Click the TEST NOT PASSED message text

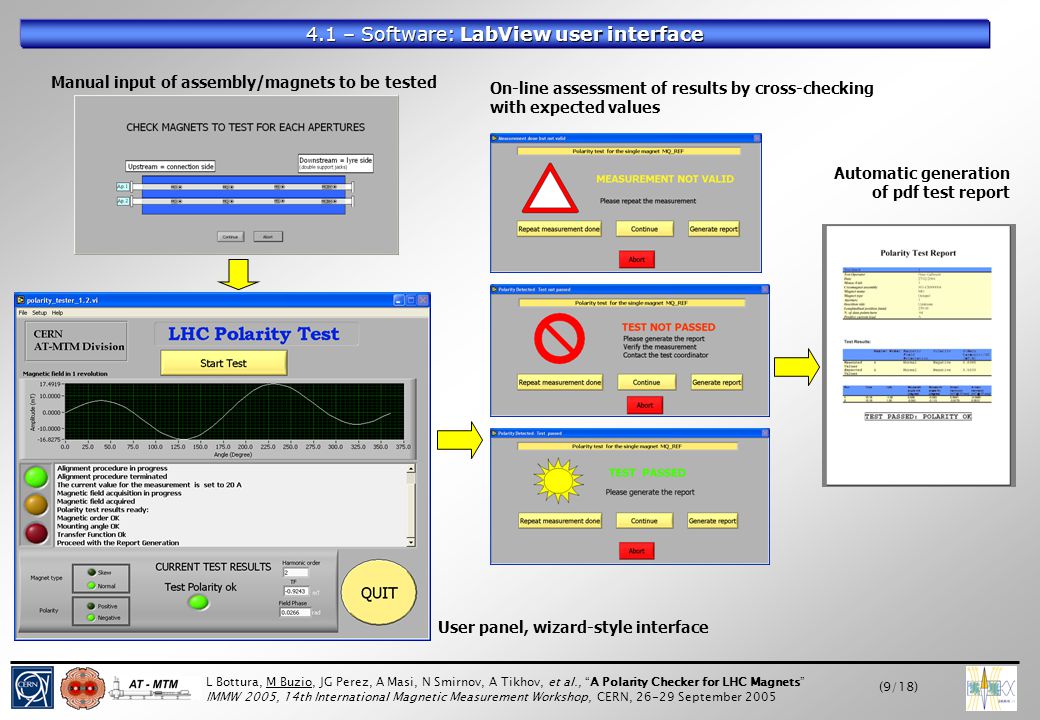tap(669, 327)
